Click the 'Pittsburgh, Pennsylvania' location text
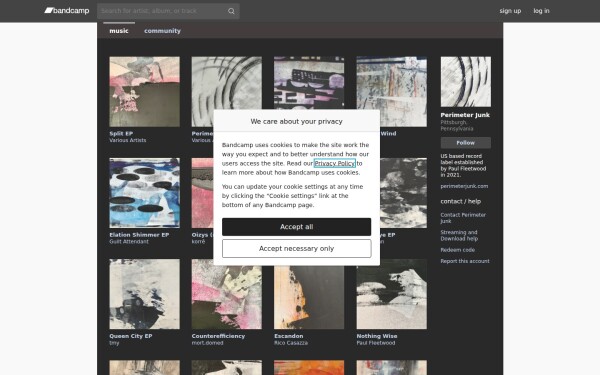Screen dimensions: 600x375 pos(457,126)
